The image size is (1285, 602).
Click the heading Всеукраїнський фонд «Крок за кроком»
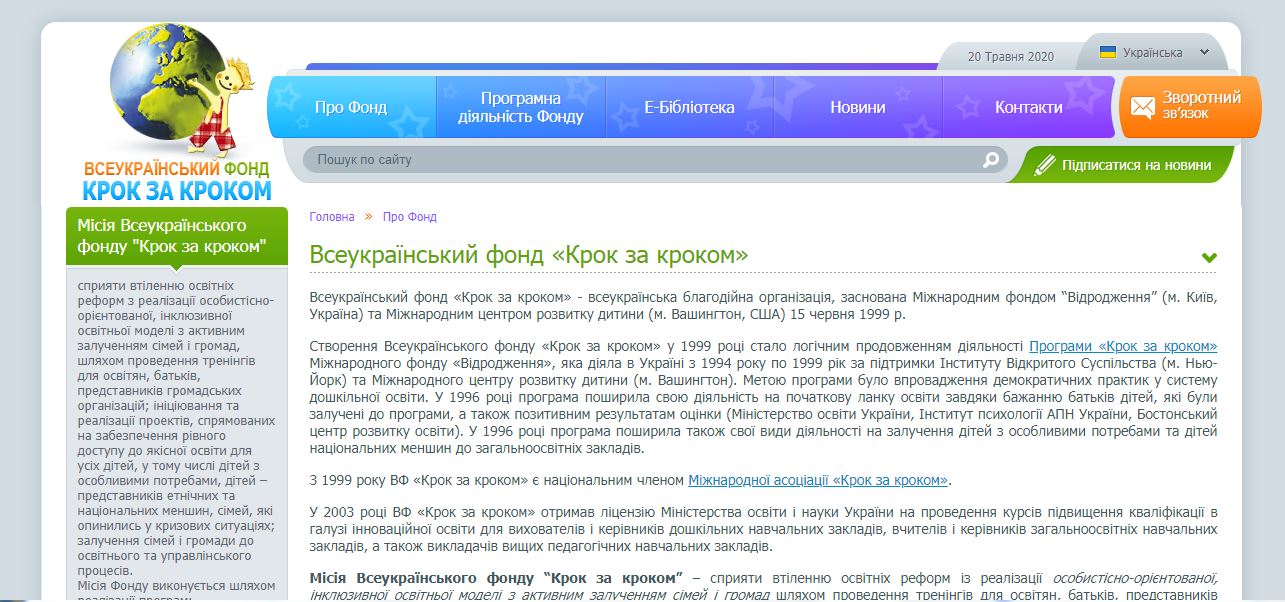(x=529, y=256)
